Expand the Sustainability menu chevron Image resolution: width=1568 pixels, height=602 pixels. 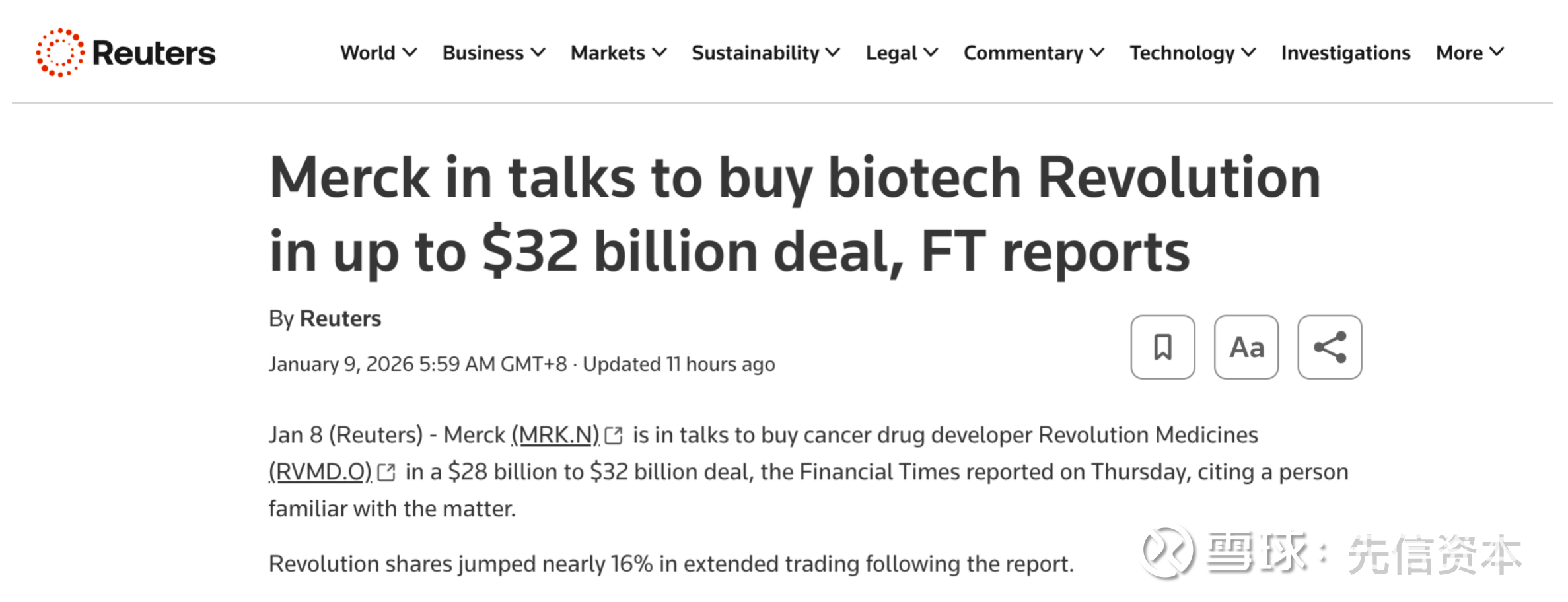[x=833, y=53]
